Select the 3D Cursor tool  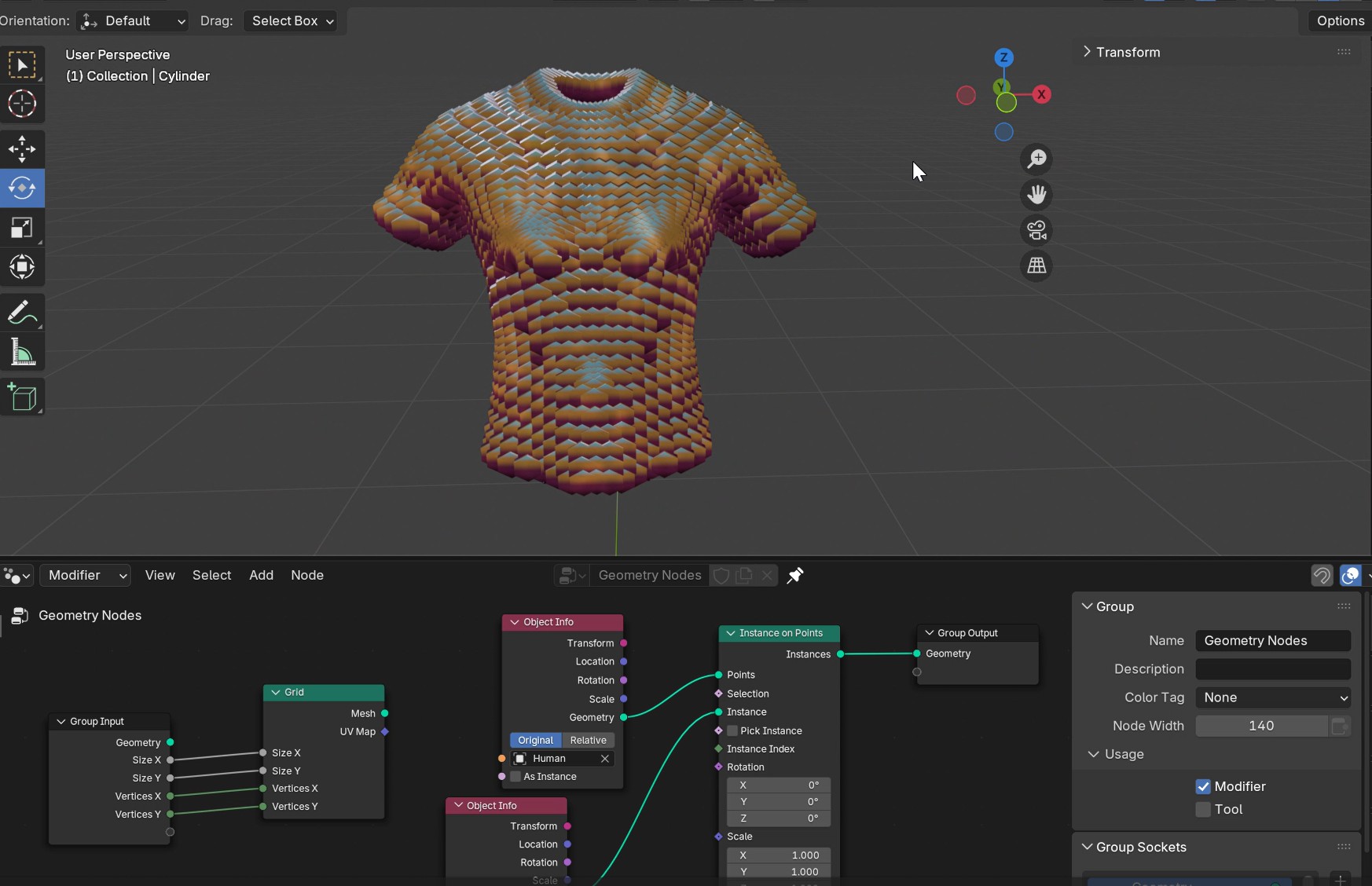click(22, 104)
